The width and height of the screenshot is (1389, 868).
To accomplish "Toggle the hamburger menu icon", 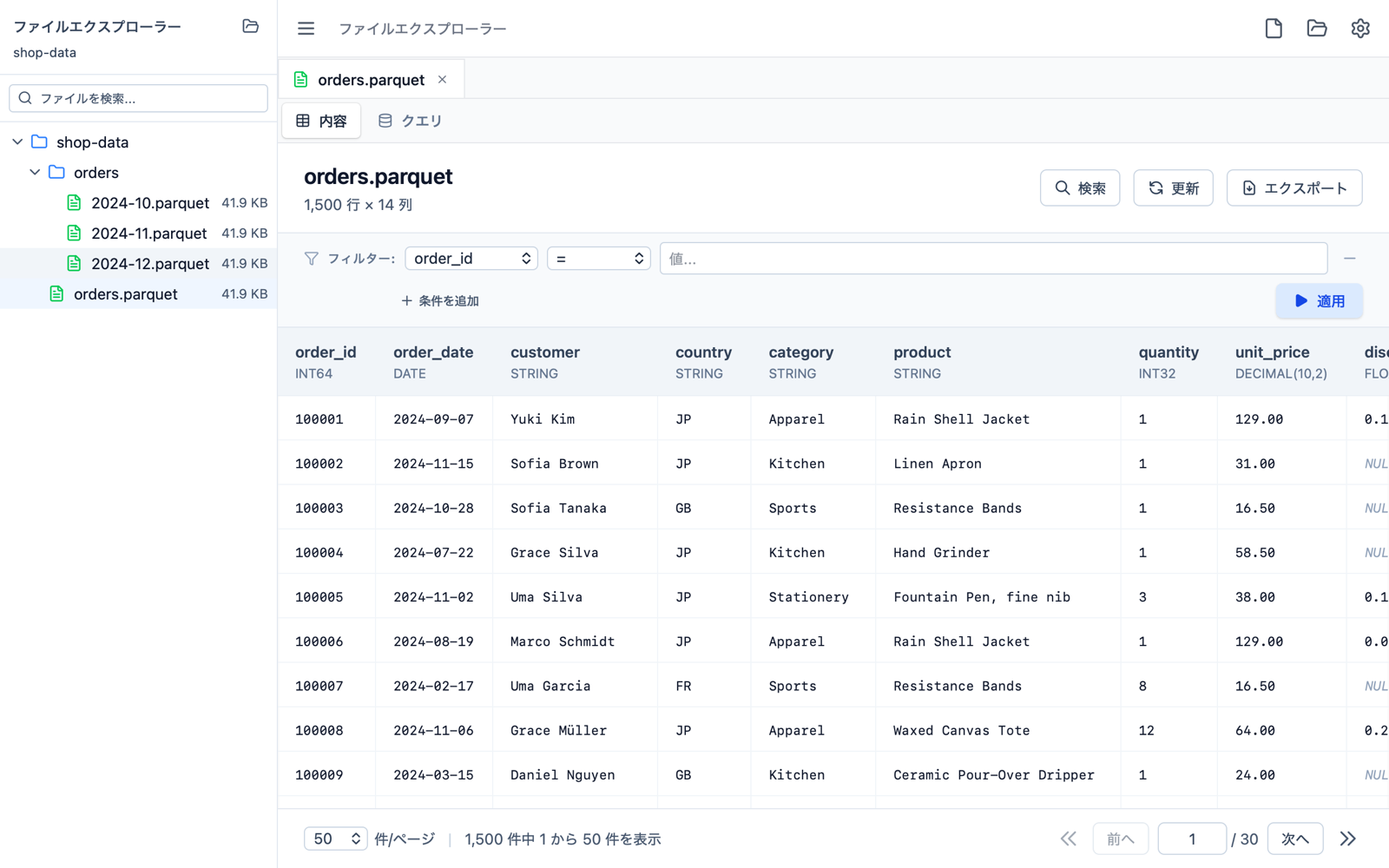I will [x=306, y=29].
